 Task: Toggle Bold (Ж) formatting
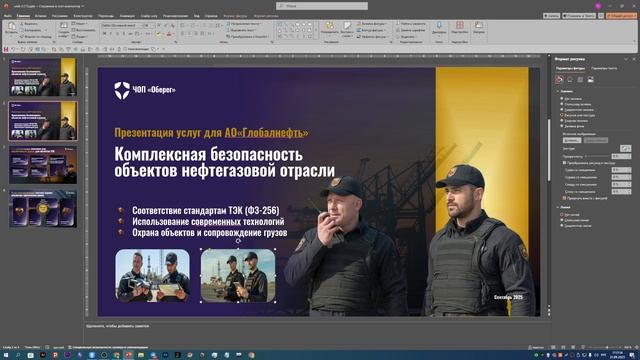coord(104,33)
